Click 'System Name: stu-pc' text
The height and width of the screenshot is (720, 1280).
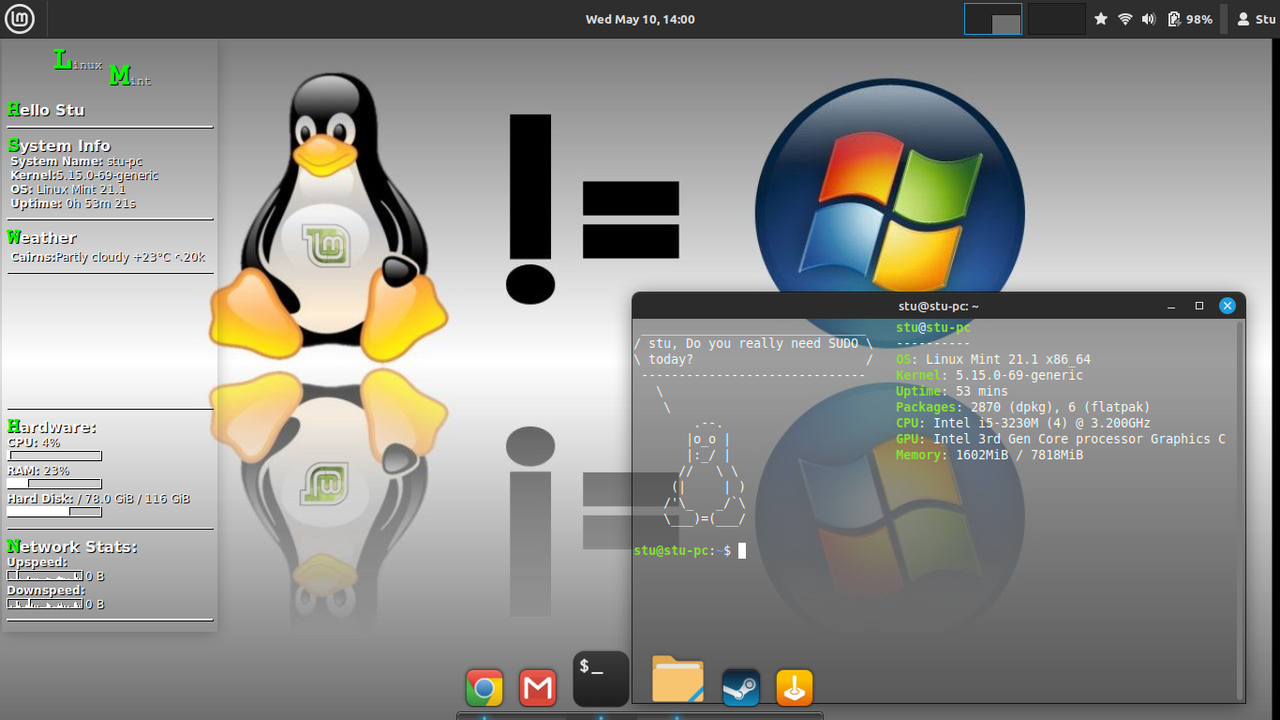pos(76,161)
